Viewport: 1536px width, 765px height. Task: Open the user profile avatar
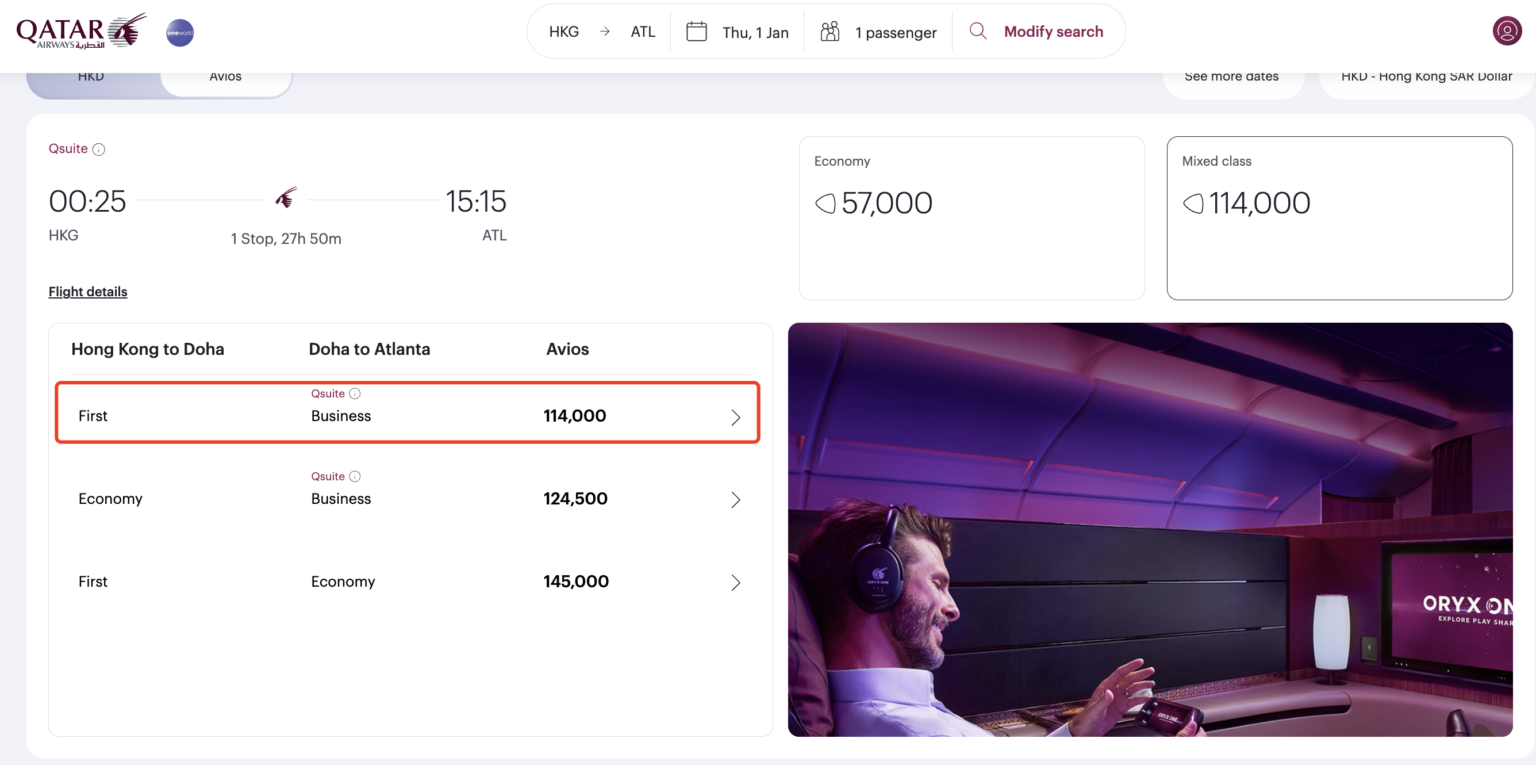1506,31
